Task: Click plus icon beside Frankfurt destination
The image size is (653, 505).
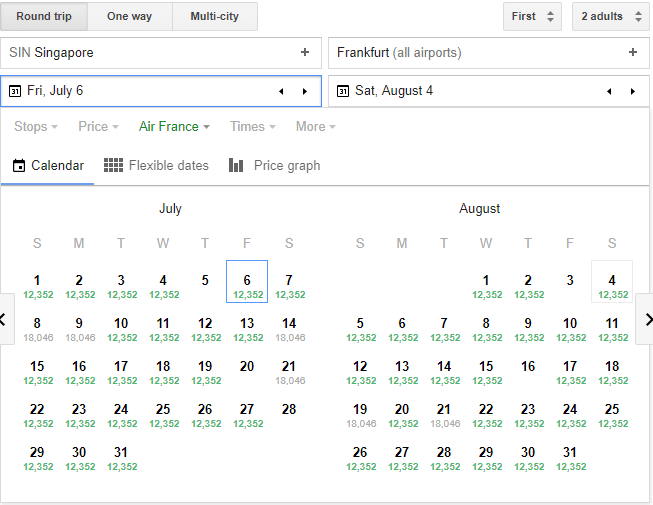Action: click(633, 52)
